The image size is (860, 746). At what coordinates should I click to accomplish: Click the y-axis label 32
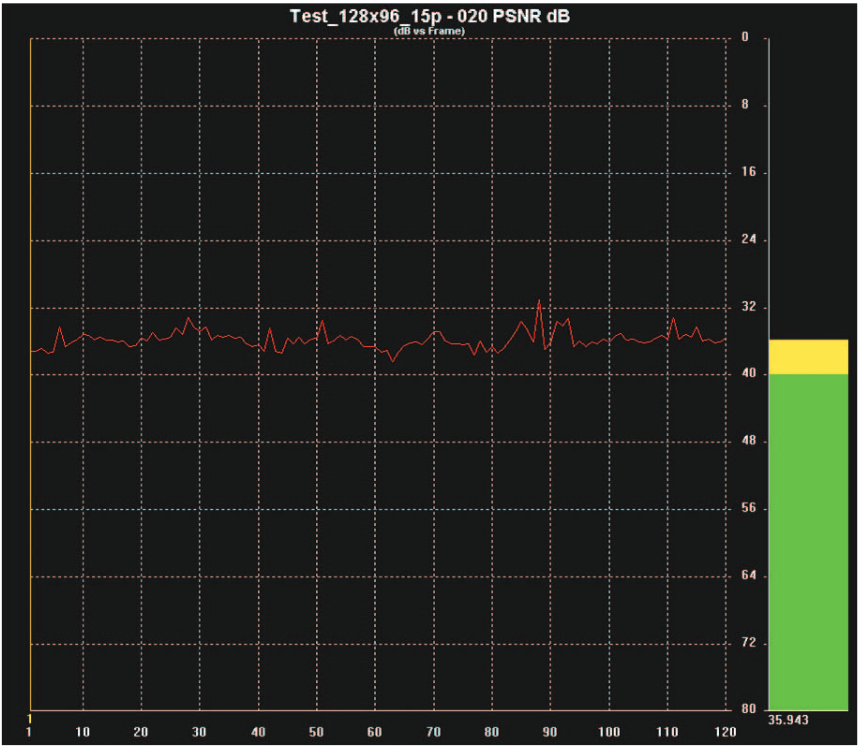pos(749,307)
